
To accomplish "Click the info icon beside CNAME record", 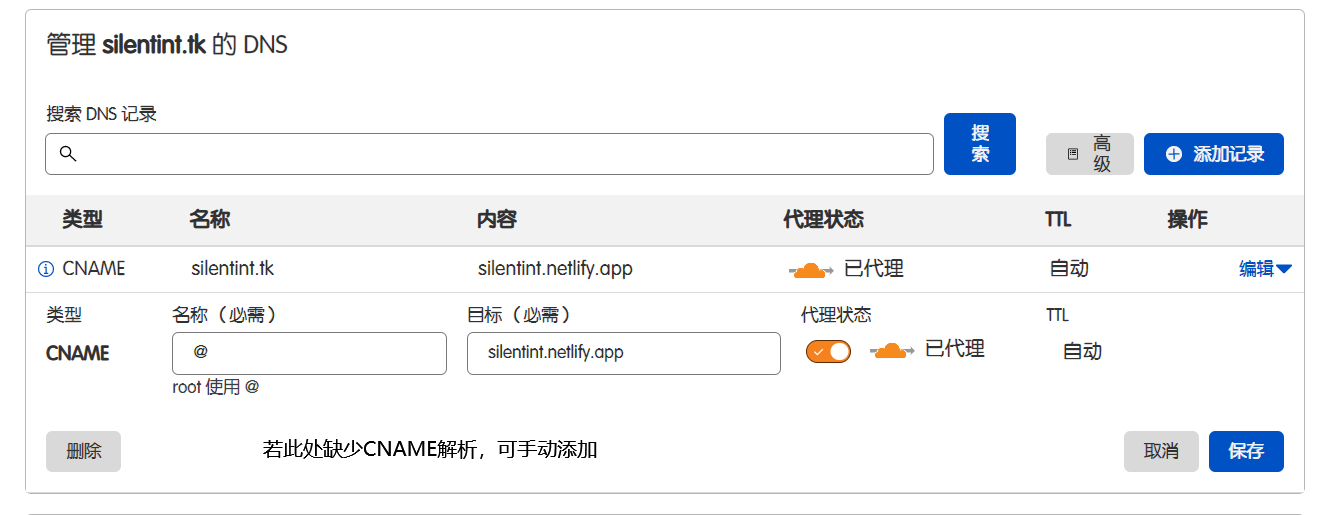I will (45, 269).
